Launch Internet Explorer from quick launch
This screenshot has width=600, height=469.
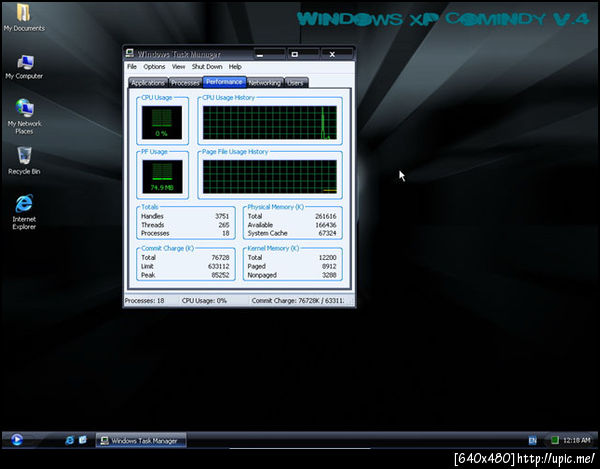click(x=69, y=440)
